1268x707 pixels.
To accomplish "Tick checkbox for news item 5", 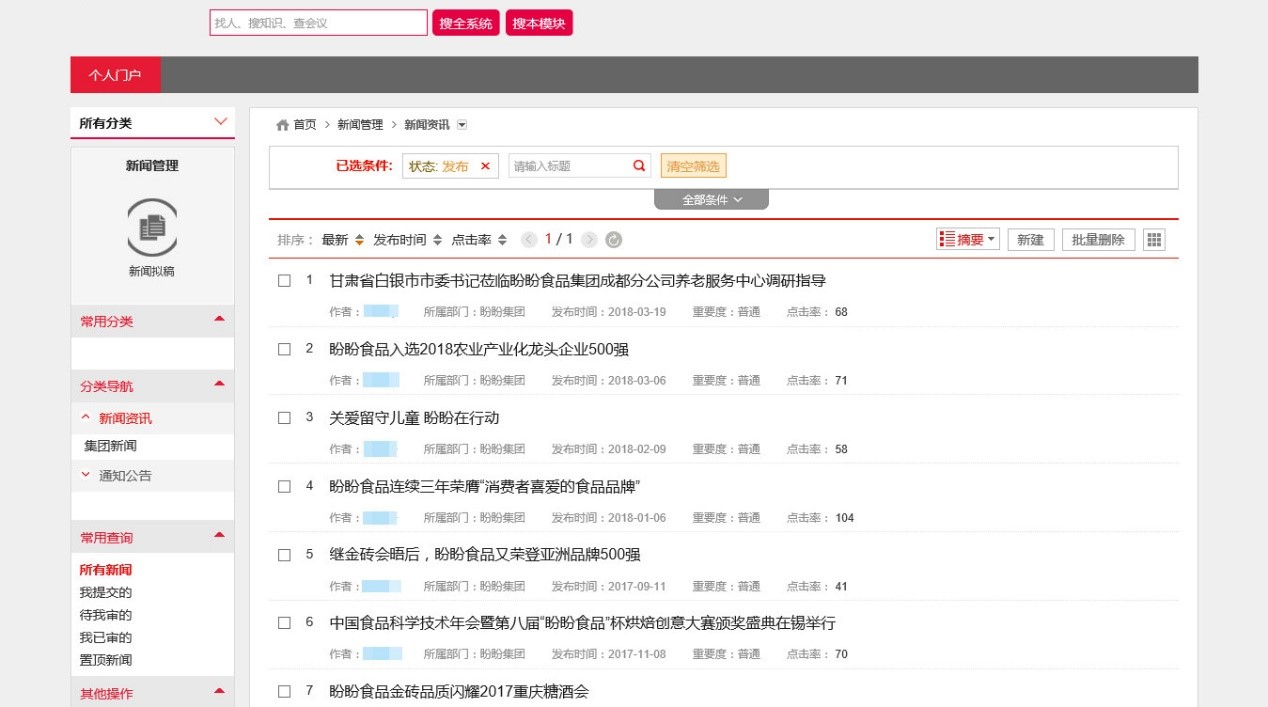I will click(284, 555).
